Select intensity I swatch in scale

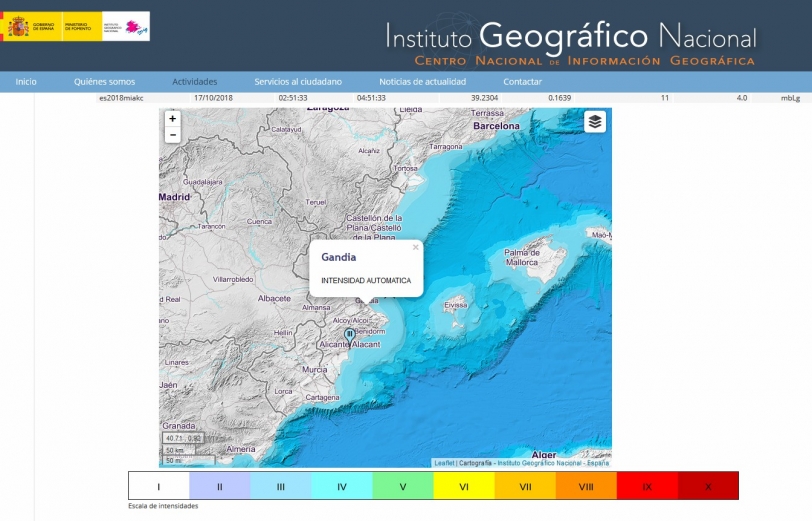(159, 486)
